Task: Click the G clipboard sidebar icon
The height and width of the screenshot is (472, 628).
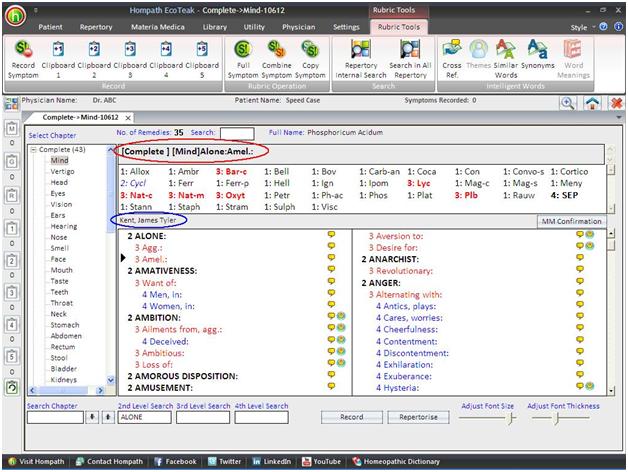Action: 12,162
